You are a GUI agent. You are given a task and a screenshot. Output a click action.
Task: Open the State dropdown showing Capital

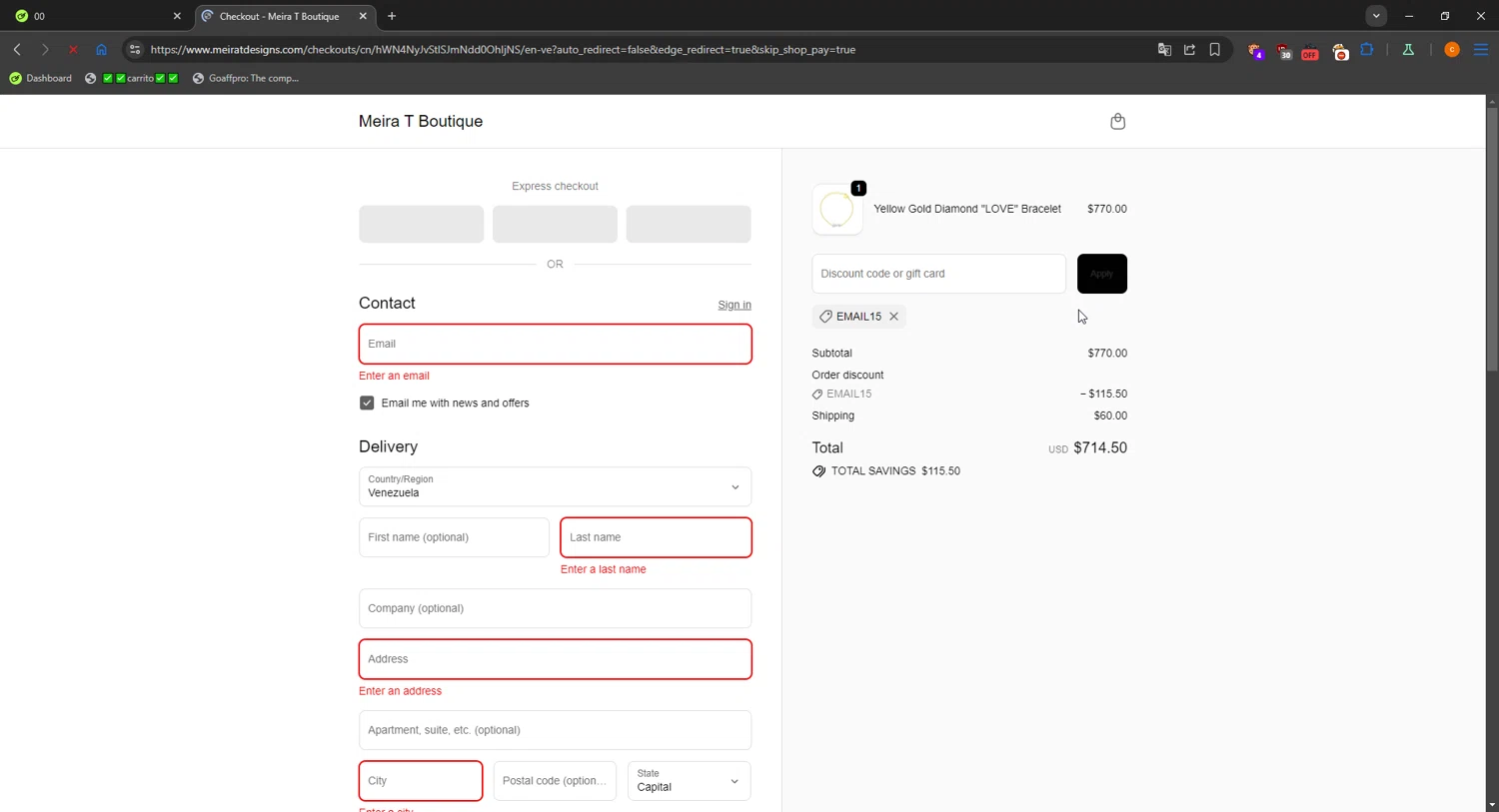tap(689, 781)
